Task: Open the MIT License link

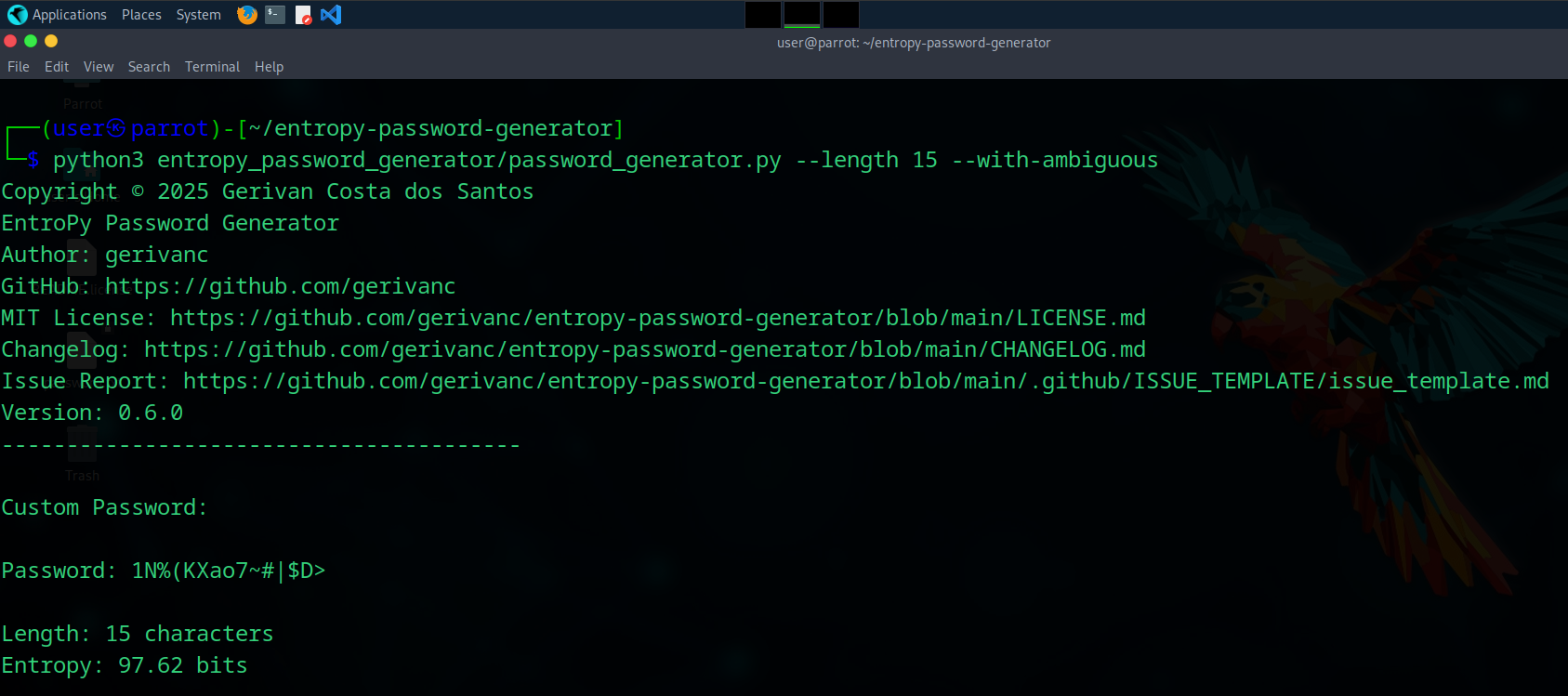Action: coord(656,317)
